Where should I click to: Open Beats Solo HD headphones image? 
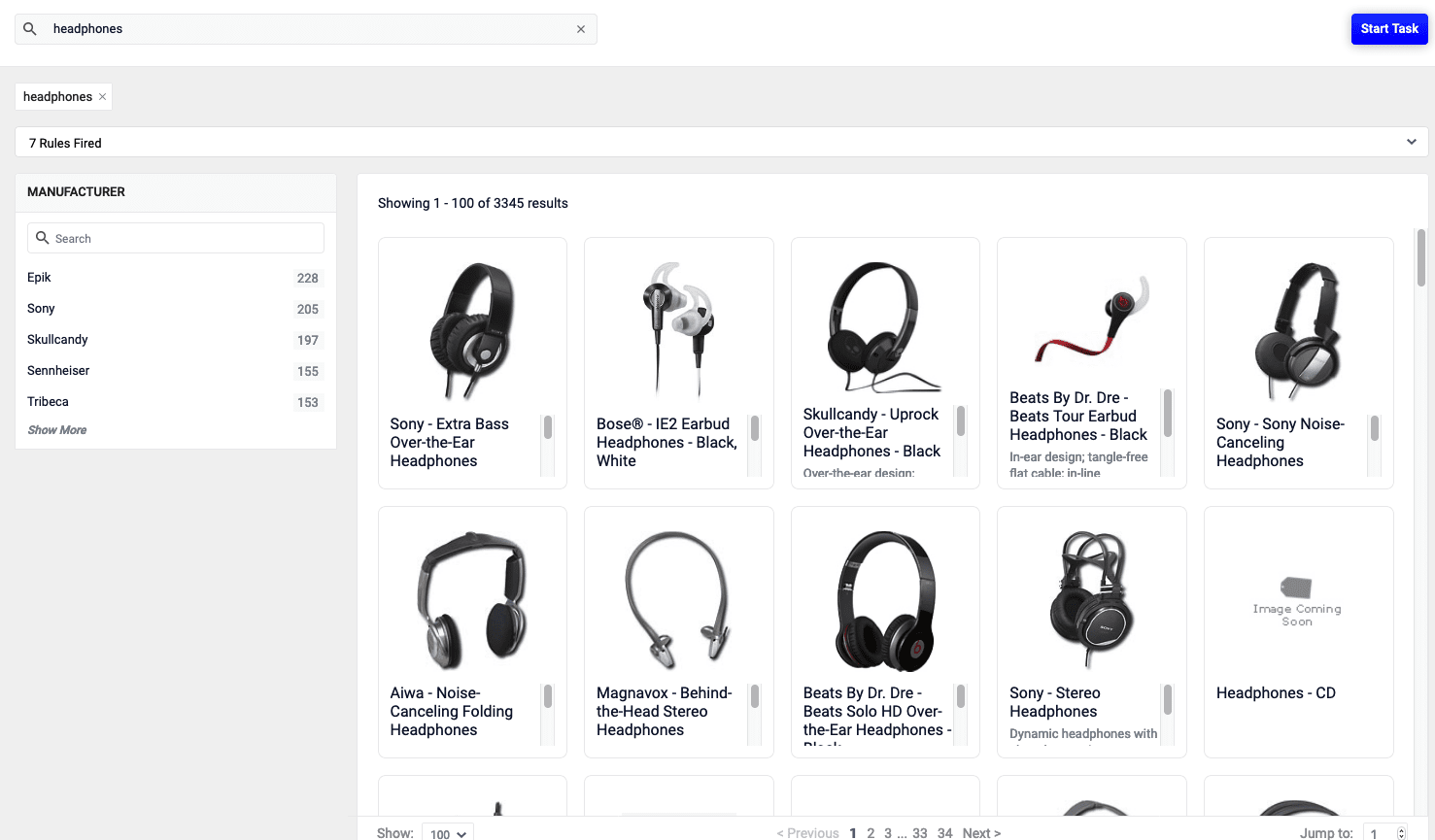(885, 600)
